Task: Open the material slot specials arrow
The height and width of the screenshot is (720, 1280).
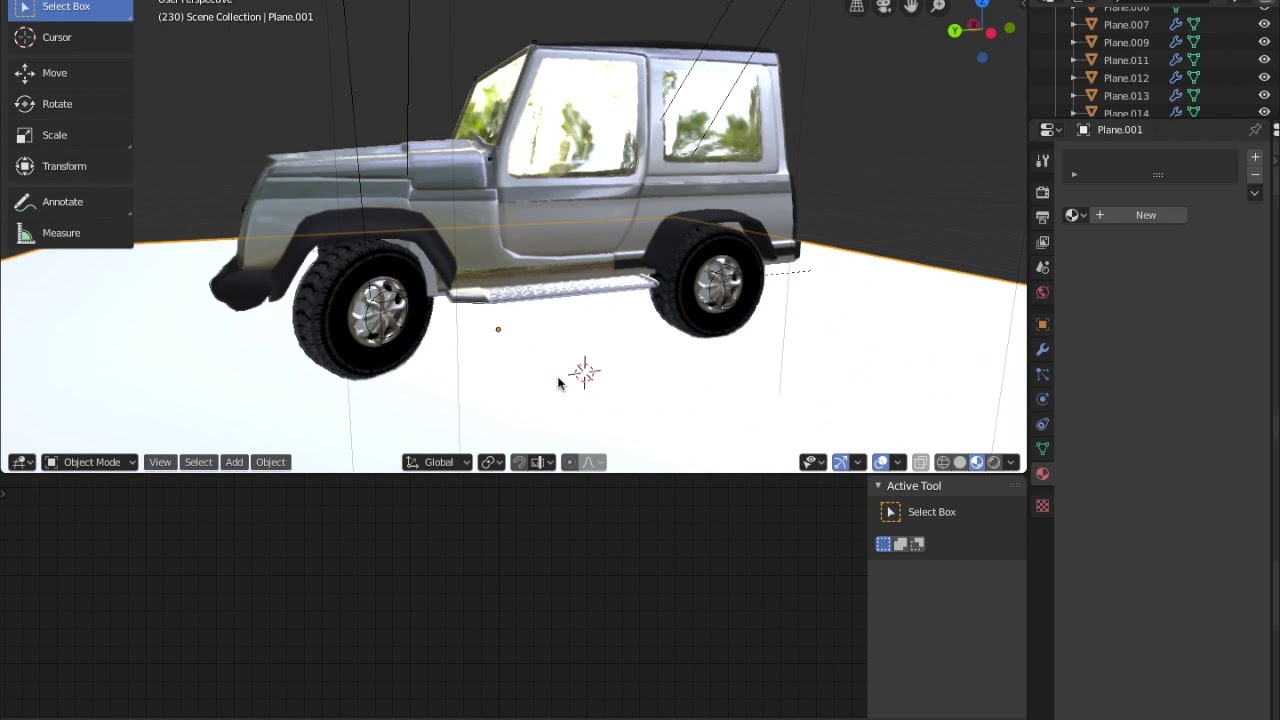Action: point(1255,193)
